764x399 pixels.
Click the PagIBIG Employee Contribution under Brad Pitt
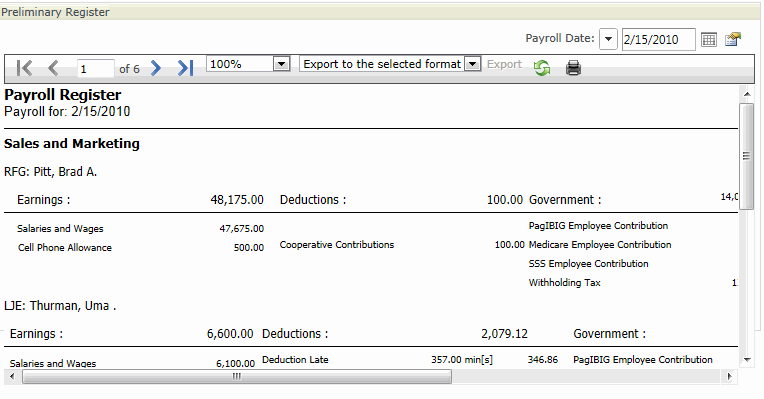[x=598, y=226]
